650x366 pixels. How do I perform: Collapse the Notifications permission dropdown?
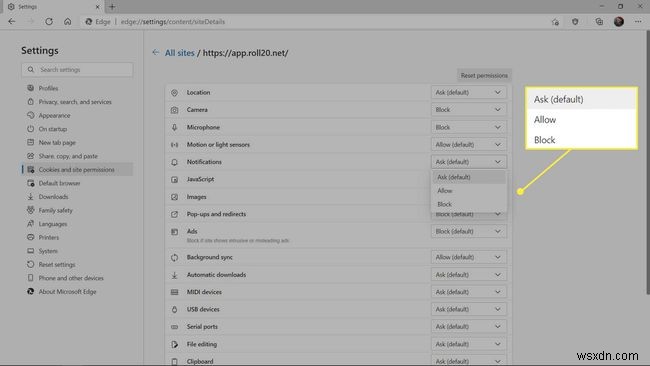point(468,162)
